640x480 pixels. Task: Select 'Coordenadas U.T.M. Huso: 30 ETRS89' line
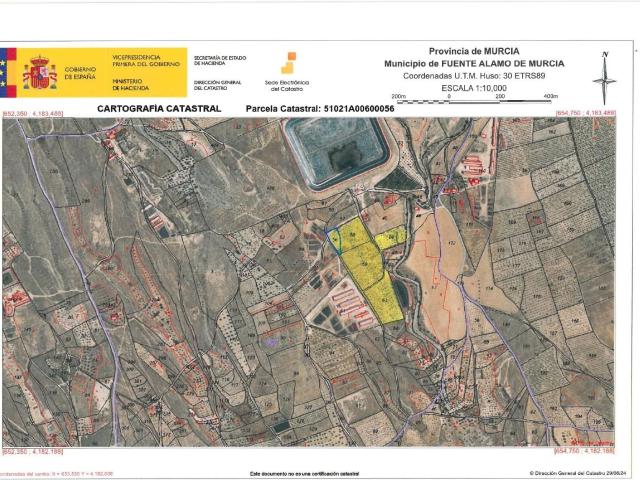pyautogui.click(x=474, y=76)
